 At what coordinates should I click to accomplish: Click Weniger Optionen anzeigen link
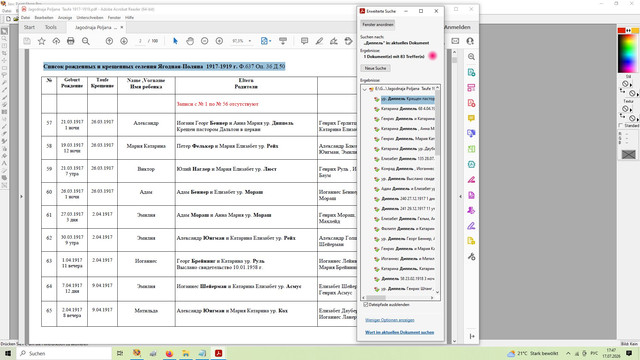tap(390, 320)
